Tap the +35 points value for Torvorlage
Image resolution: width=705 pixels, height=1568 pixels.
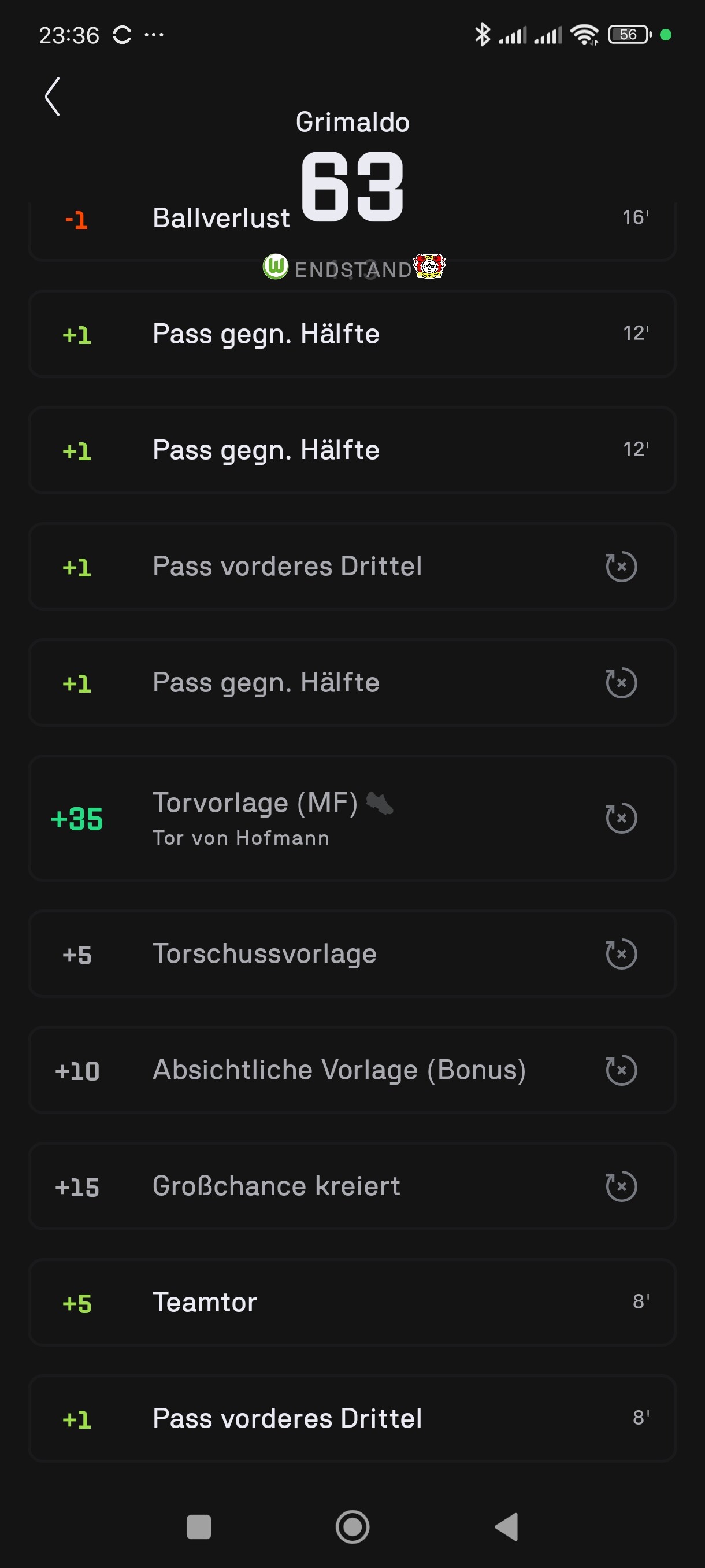(77, 819)
